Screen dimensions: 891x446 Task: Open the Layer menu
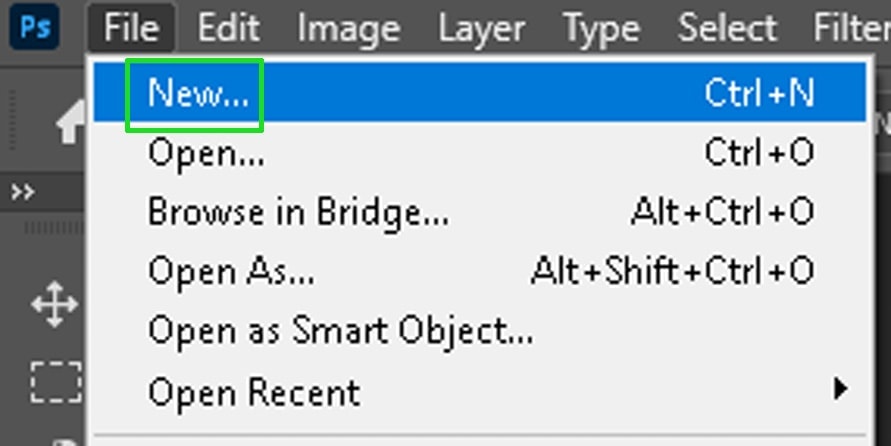(x=481, y=27)
